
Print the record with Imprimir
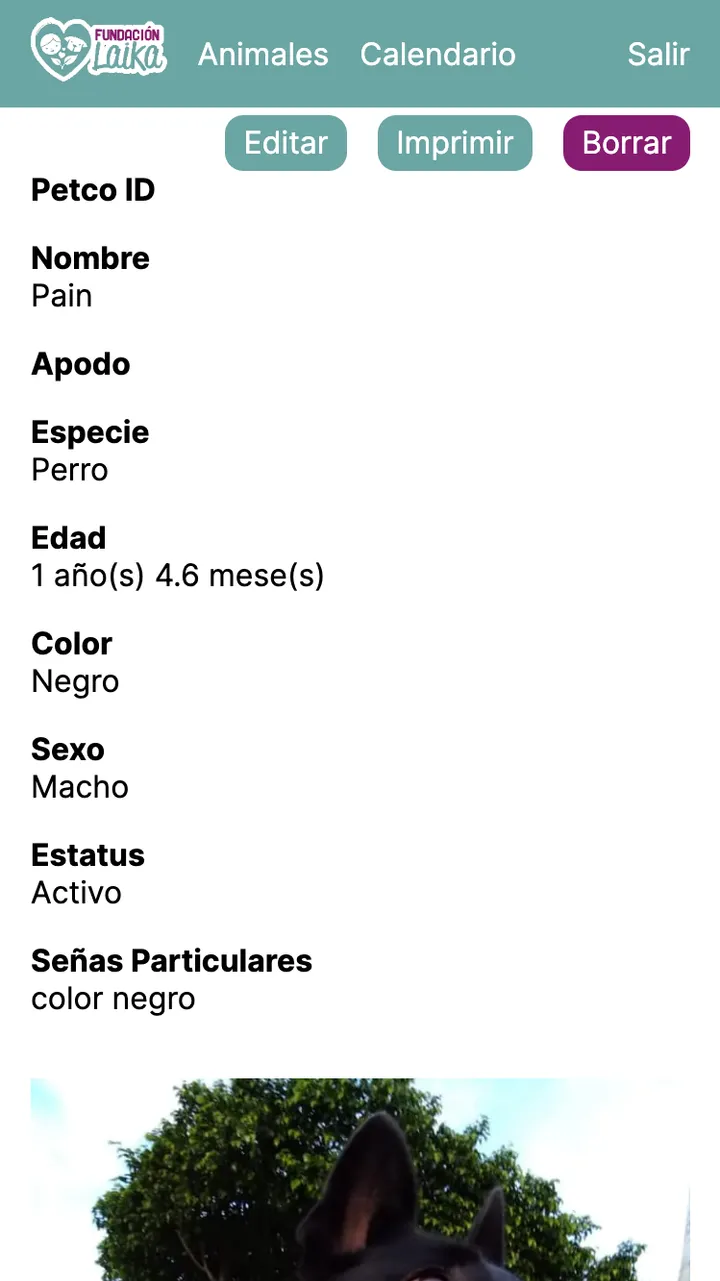click(x=455, y=143)
